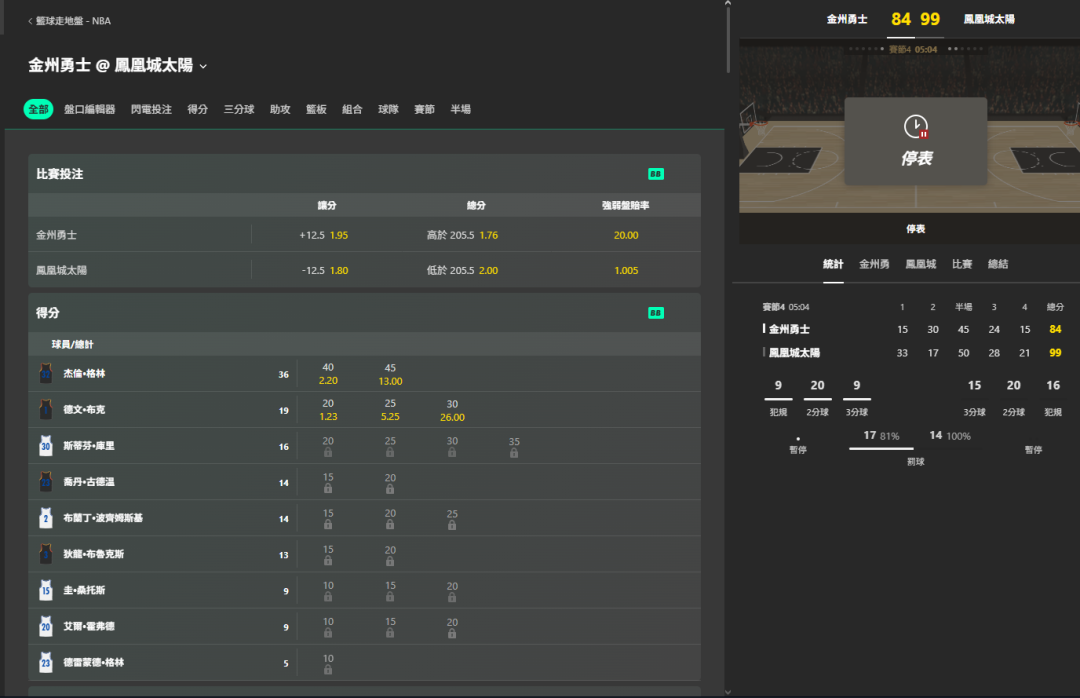Click 杰倫•格林 jersey icon
This screenshot has width=1080, height=698.
point(45,374)
